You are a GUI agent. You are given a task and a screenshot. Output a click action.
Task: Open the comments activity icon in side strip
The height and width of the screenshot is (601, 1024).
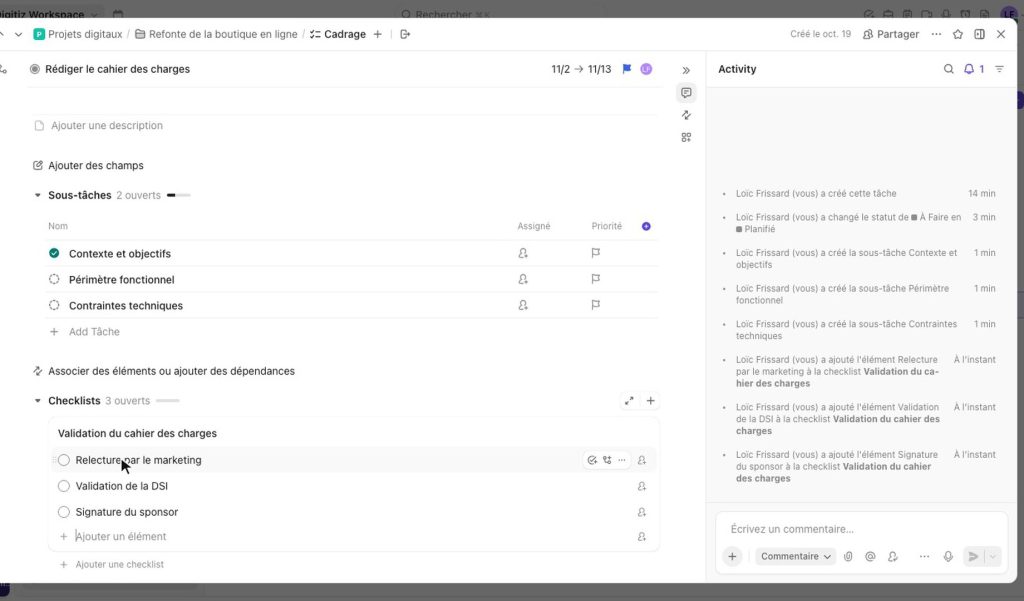(686, 93)
